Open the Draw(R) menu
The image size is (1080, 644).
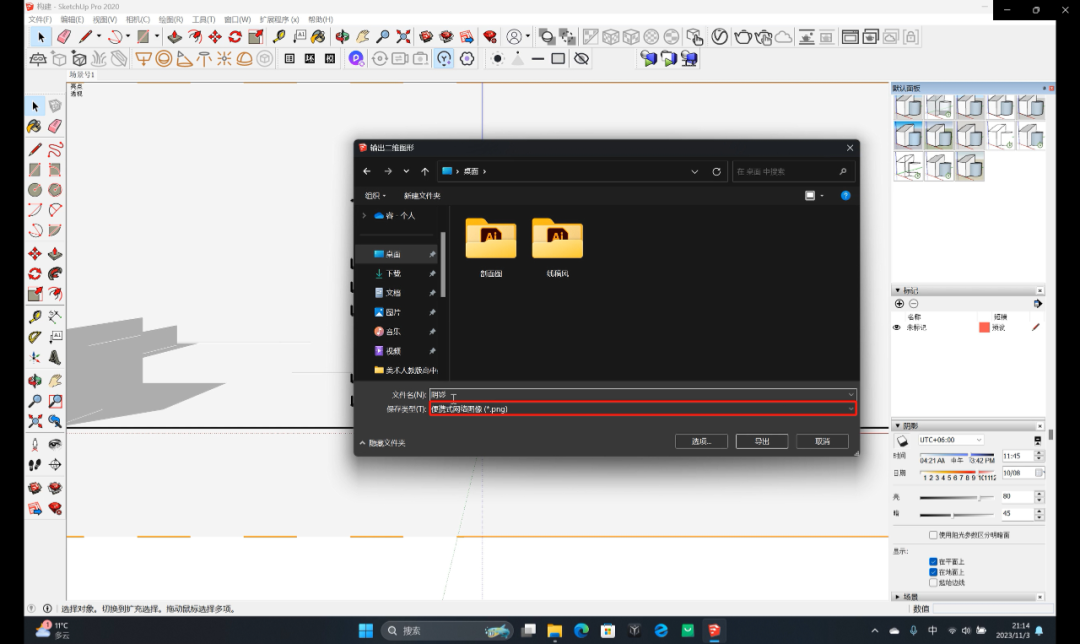click(x=171, y=19)
